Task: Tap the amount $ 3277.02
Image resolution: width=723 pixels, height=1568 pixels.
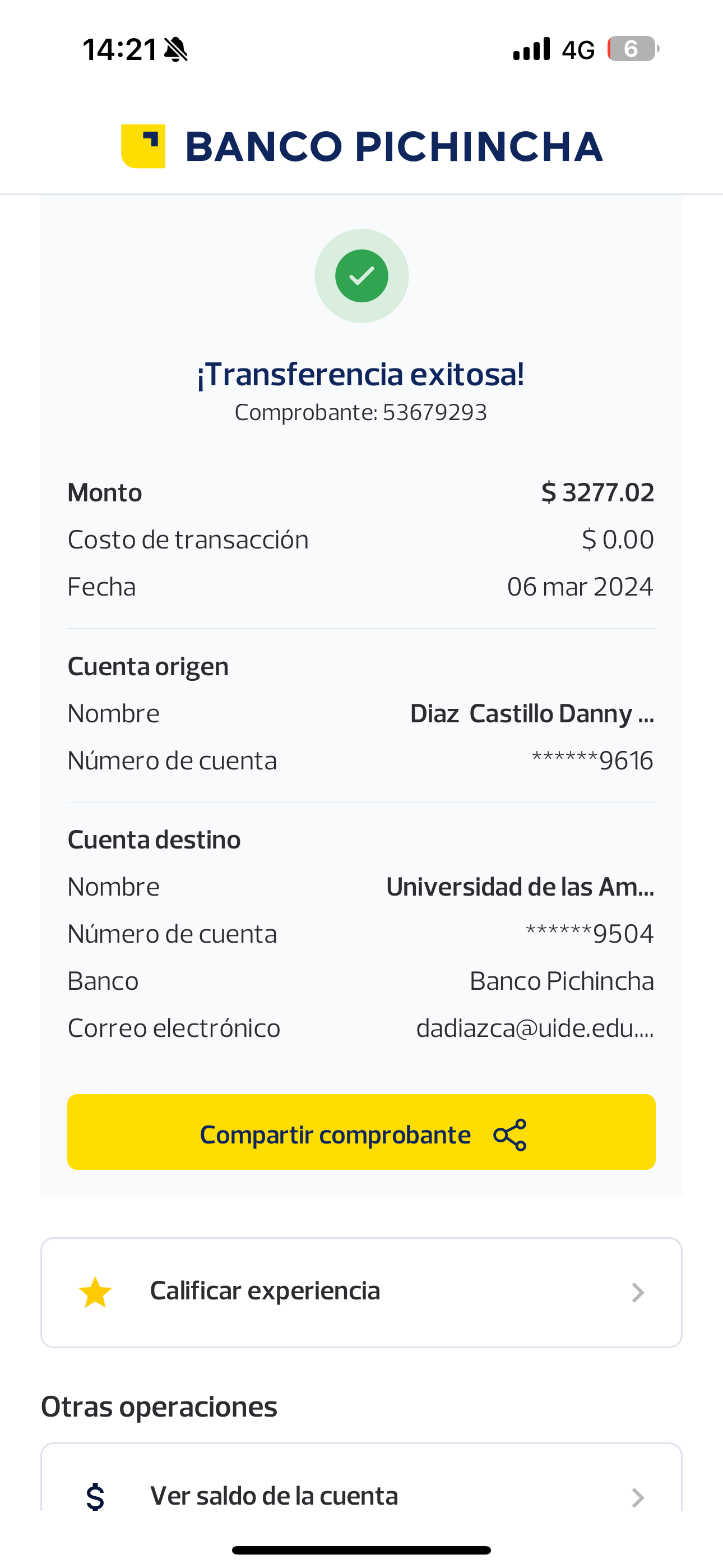Action: (597, 492)
